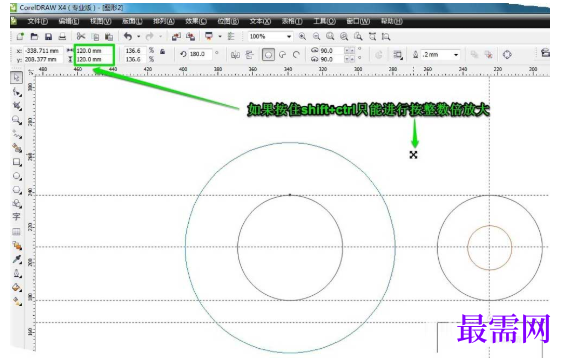Open the 视图(V) menu
Viewport: 569px width, 360px height.
point(101,21)
